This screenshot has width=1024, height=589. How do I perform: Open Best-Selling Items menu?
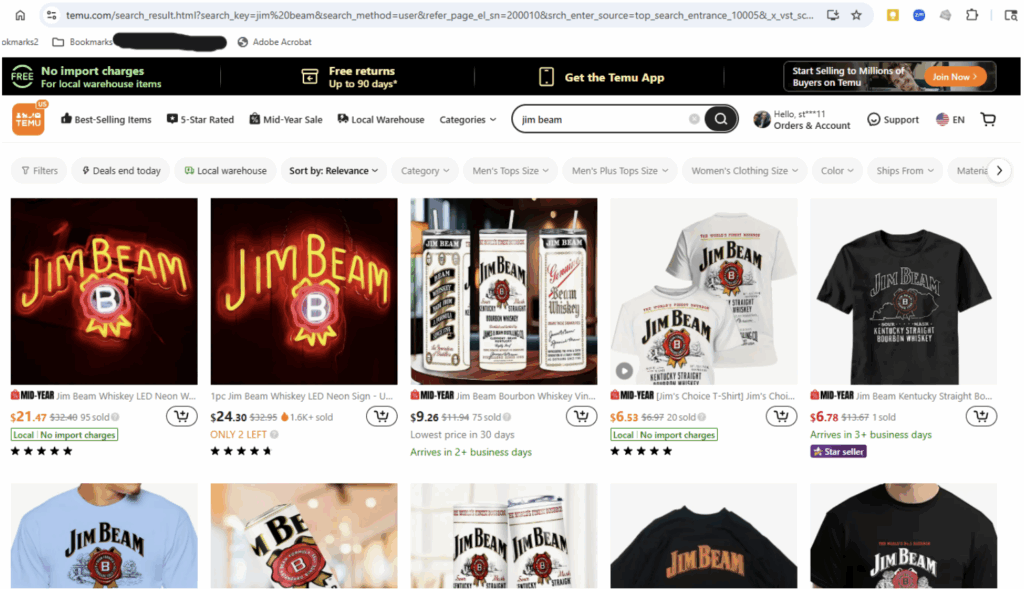[x=106, y=119]
